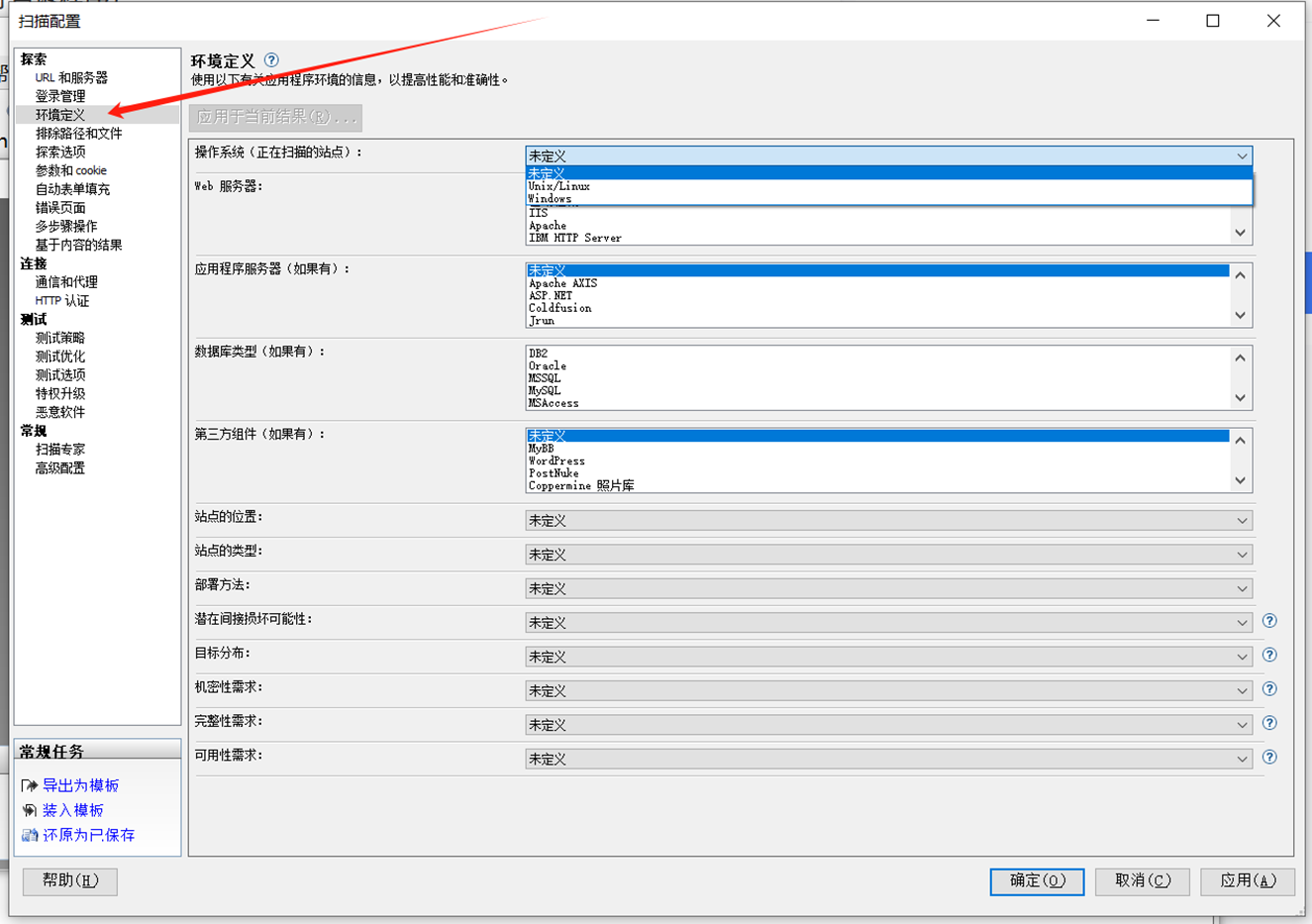Open help icon for 机密性需求
Viewport: 1312px width, 924px height.
coord(1269,689)
